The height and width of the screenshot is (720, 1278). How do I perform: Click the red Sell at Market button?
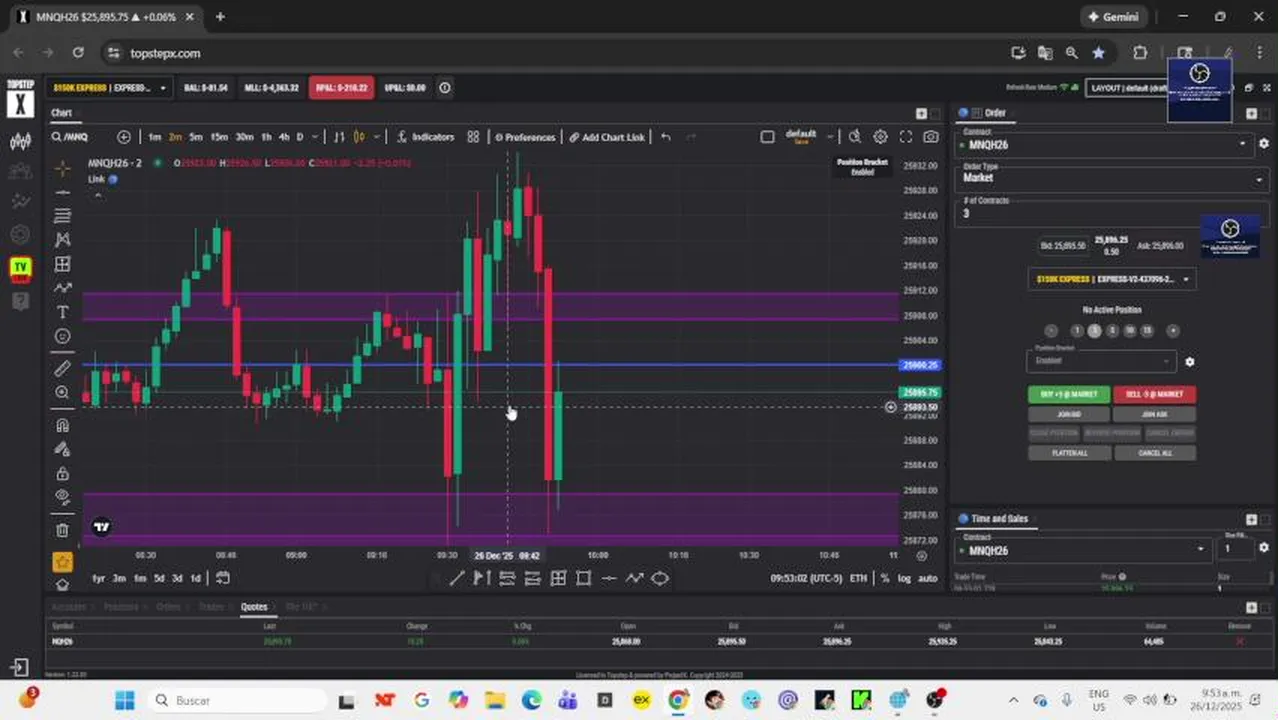pos(1155,394)
